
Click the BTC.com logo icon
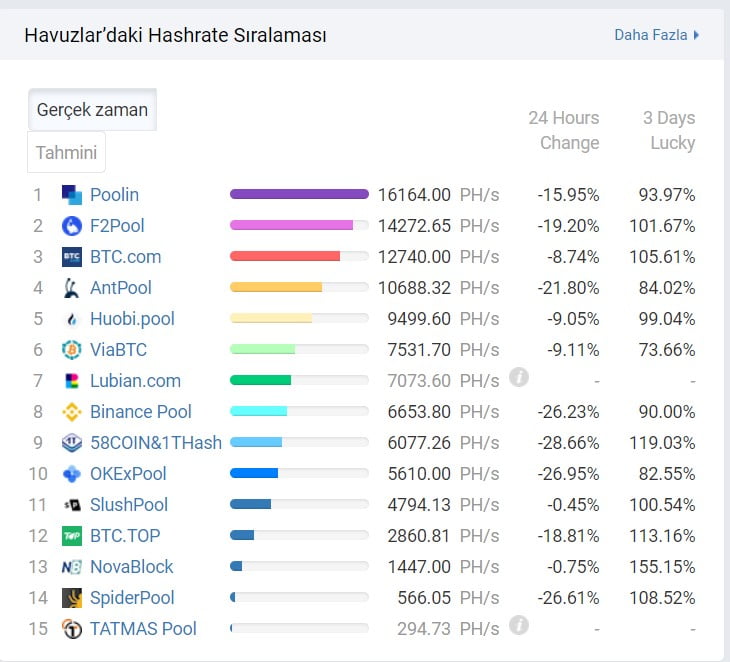72,257
